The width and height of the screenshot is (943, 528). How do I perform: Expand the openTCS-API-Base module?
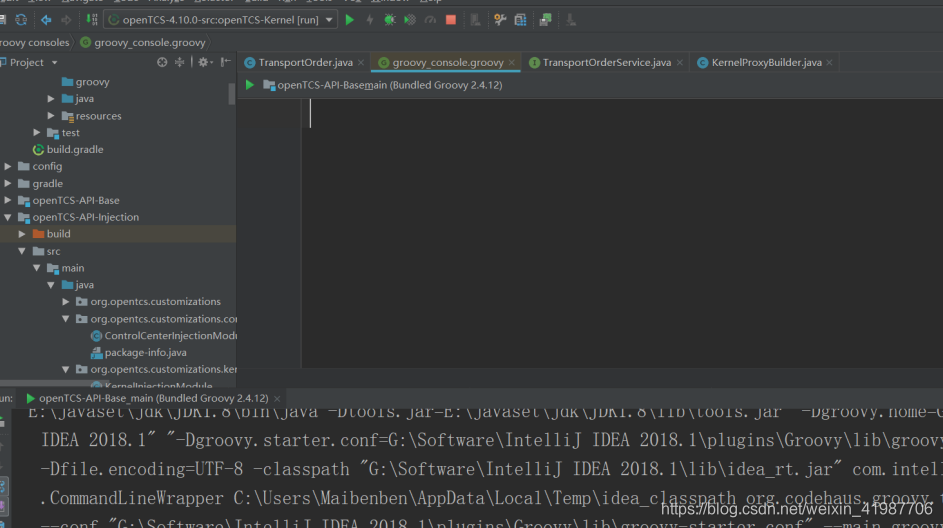click(x=8, y=200)
